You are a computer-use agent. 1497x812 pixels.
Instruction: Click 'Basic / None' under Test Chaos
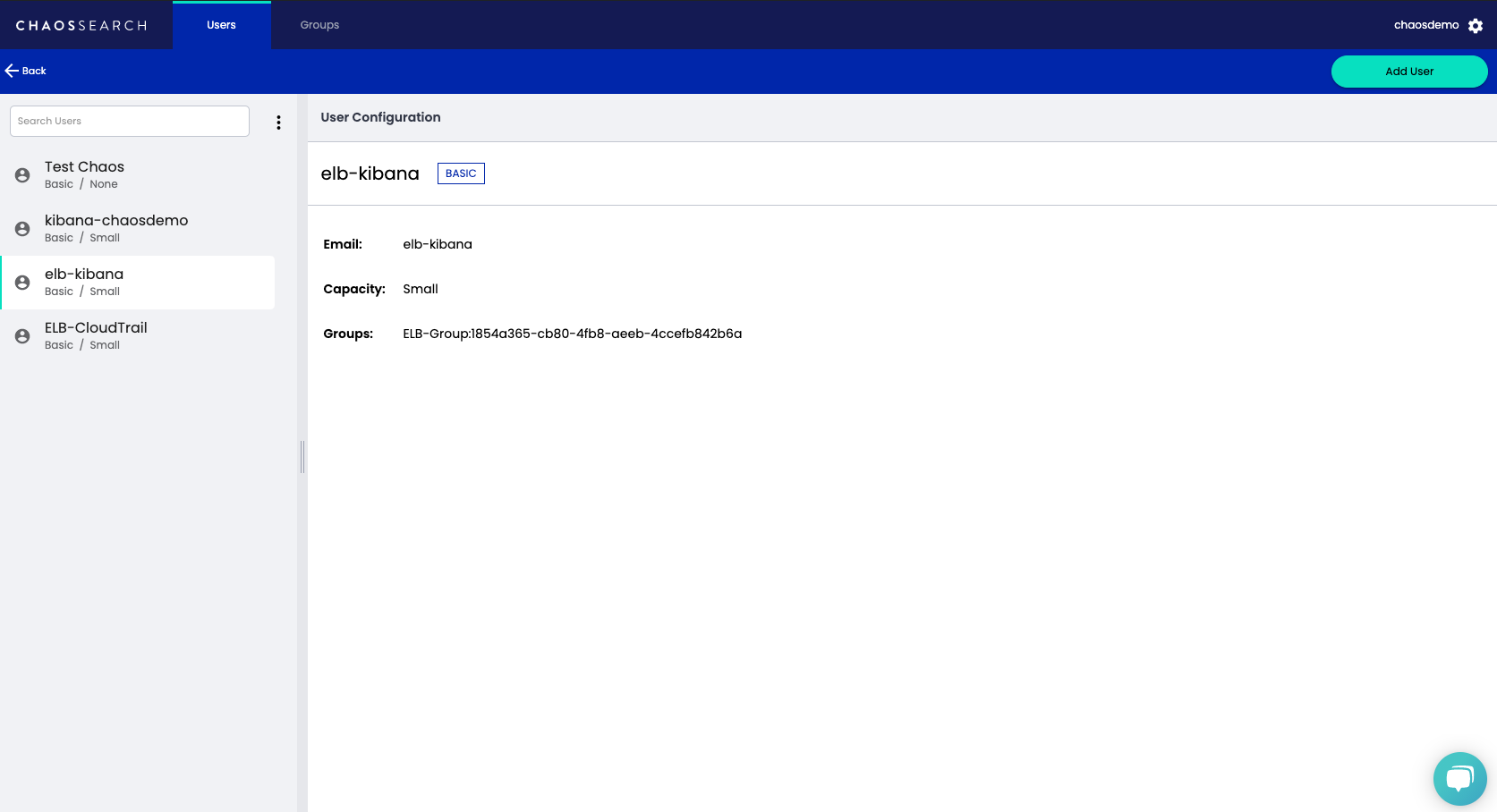point(81,184)
